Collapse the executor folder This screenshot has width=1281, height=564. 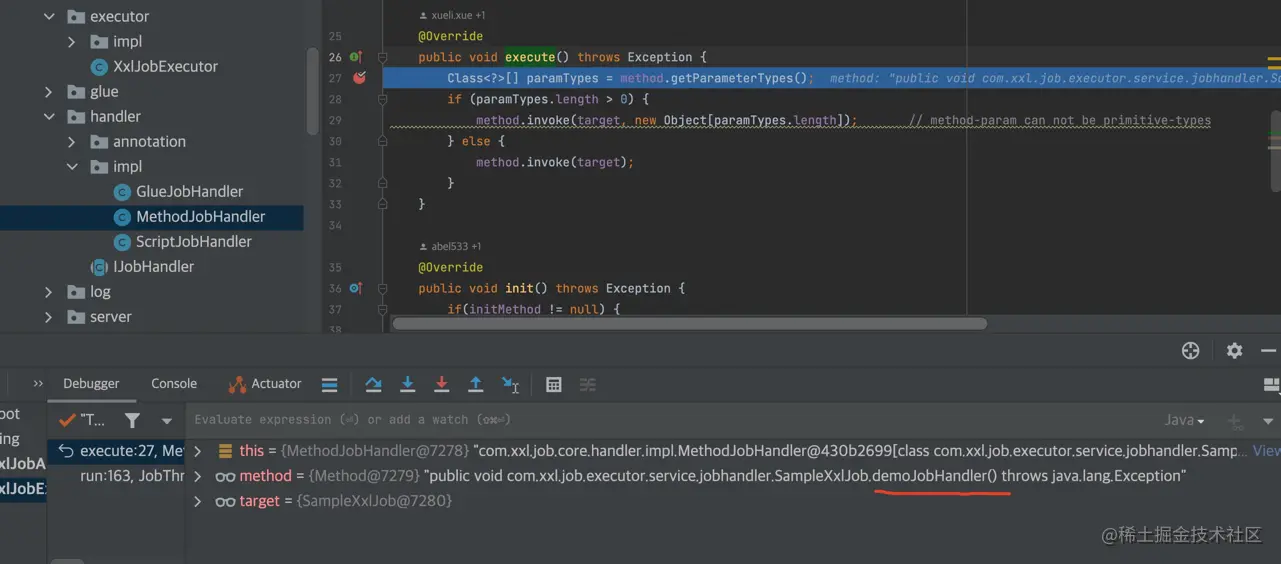(x=49, y=17)
